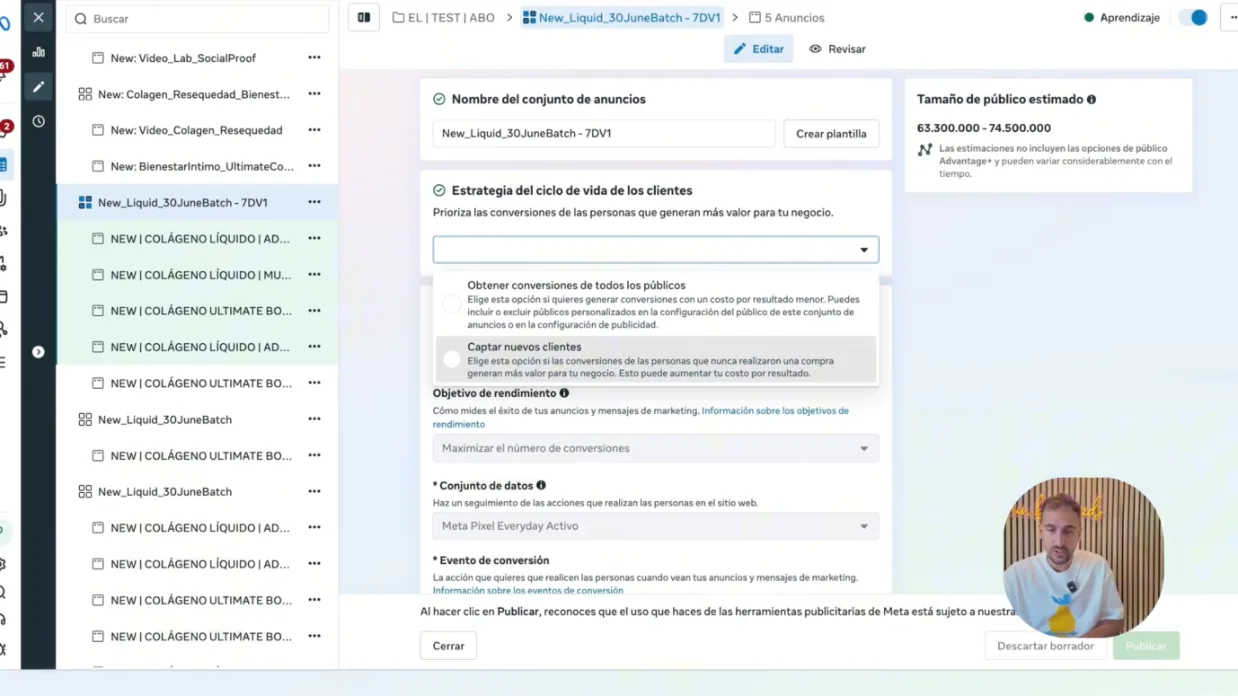Click the search magnifier icon in Buscar
1238x696 pixels.
click(x=81, y=19)
